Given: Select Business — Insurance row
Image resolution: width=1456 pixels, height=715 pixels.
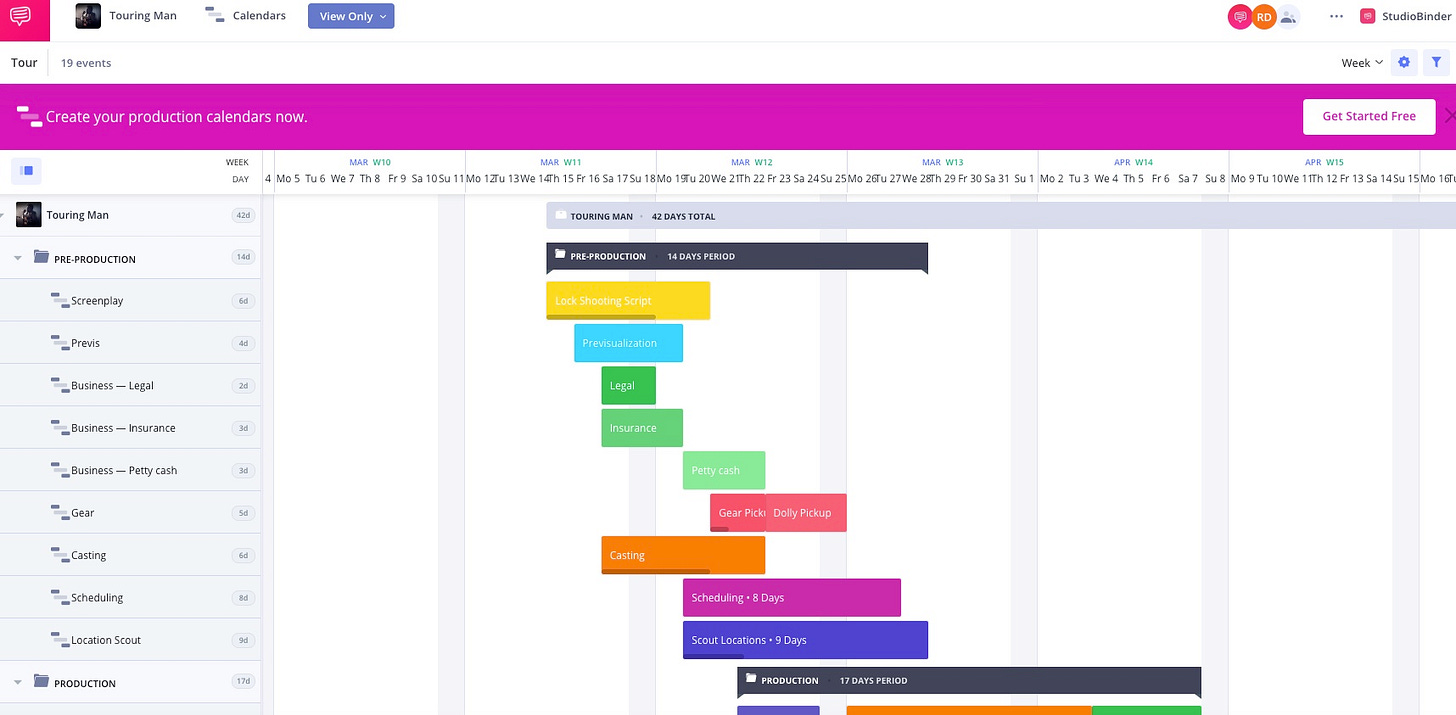Looking at the screenshot, I should 130,428.
